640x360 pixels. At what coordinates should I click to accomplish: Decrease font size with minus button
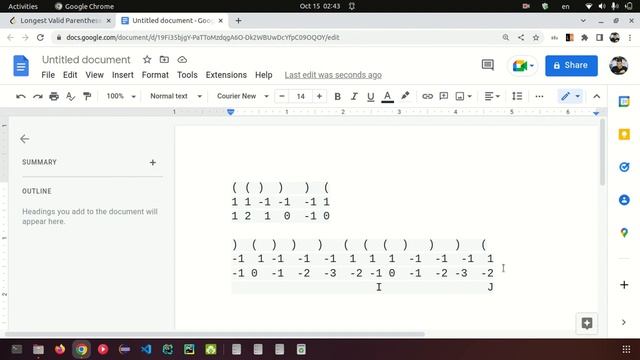coord(282,96)
